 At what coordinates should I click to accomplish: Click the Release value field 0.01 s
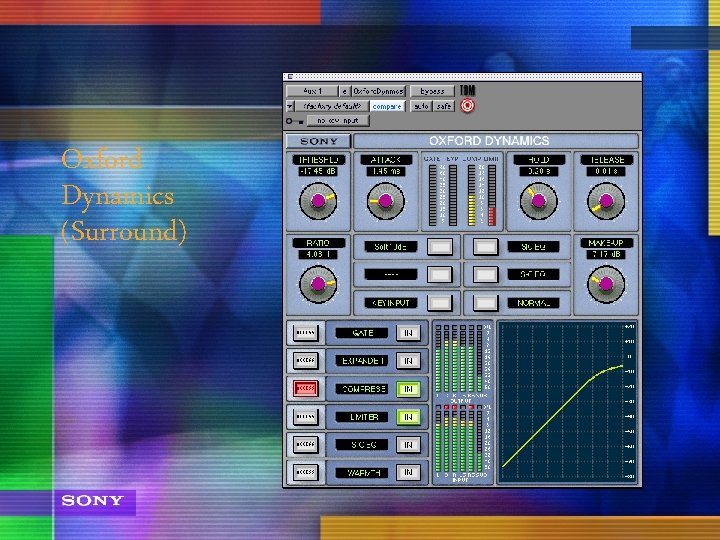[x=606, y=171]
